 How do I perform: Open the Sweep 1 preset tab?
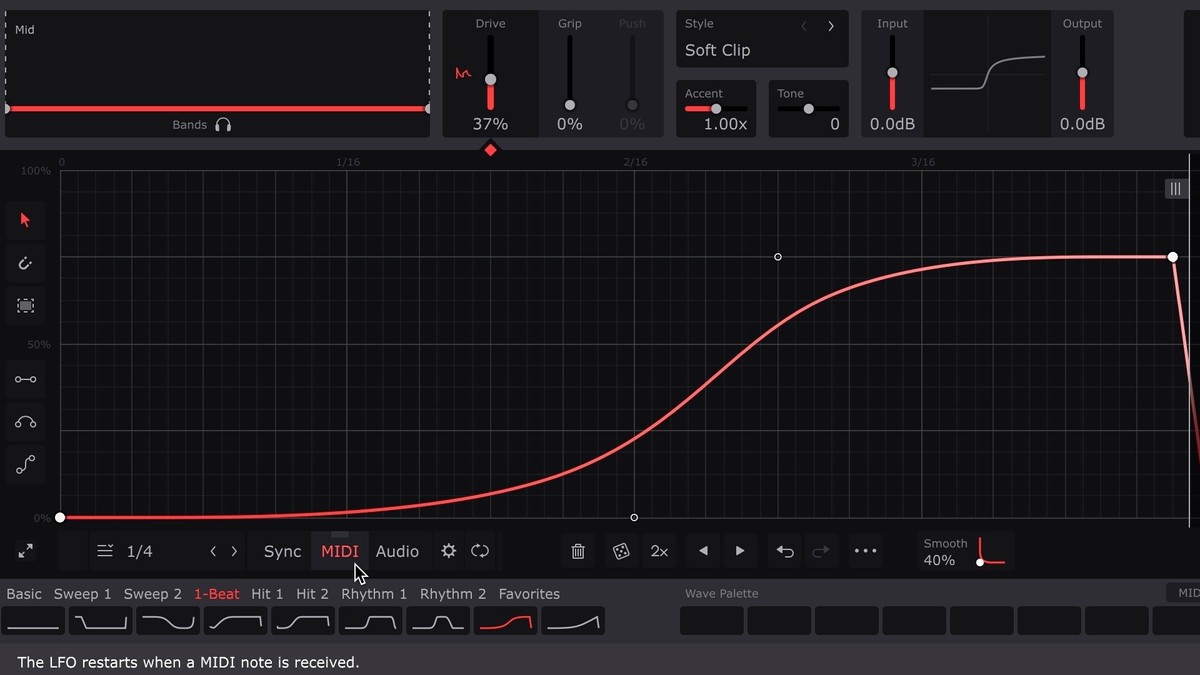[83, 594]
